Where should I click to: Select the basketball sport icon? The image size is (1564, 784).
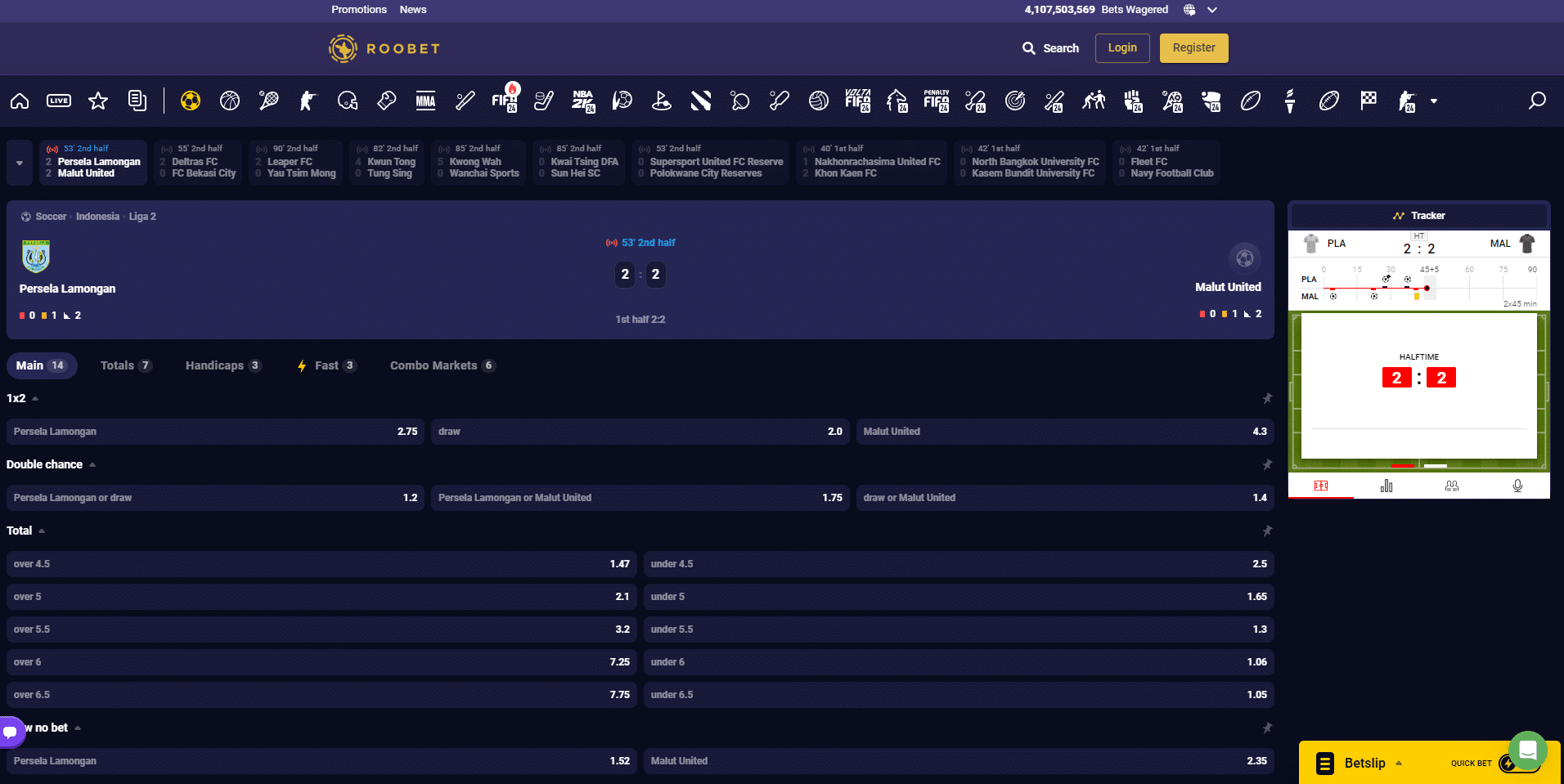230,101
